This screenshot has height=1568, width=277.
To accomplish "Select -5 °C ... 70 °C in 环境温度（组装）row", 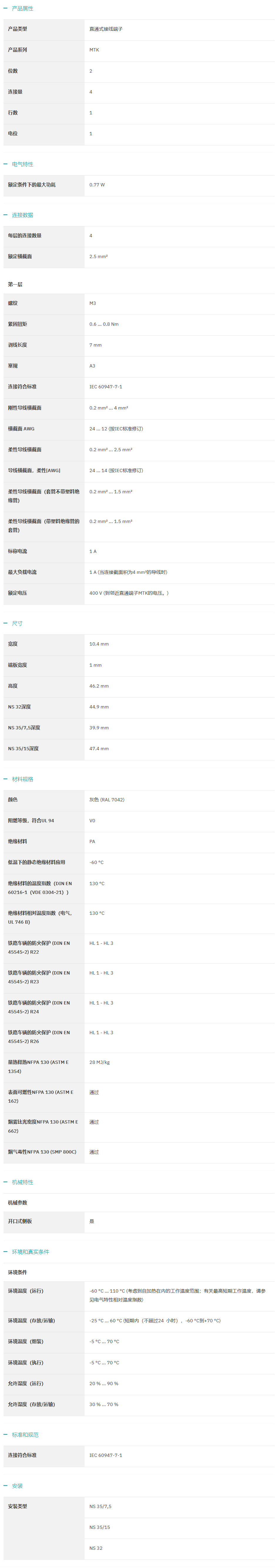I will (104, 1342).
